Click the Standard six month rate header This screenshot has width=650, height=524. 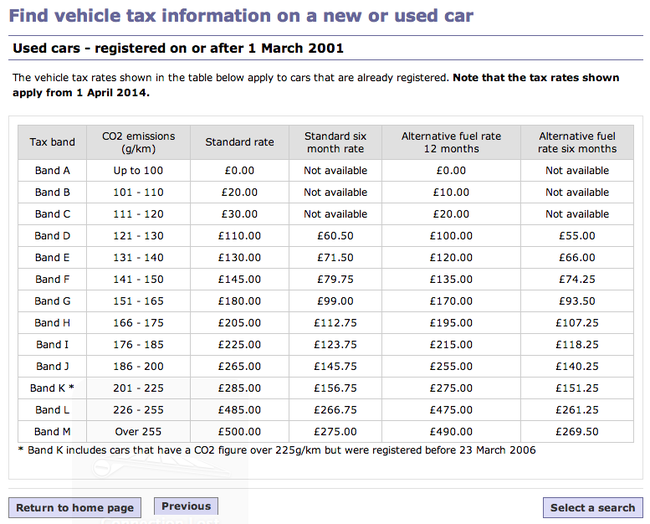point(335,142)
